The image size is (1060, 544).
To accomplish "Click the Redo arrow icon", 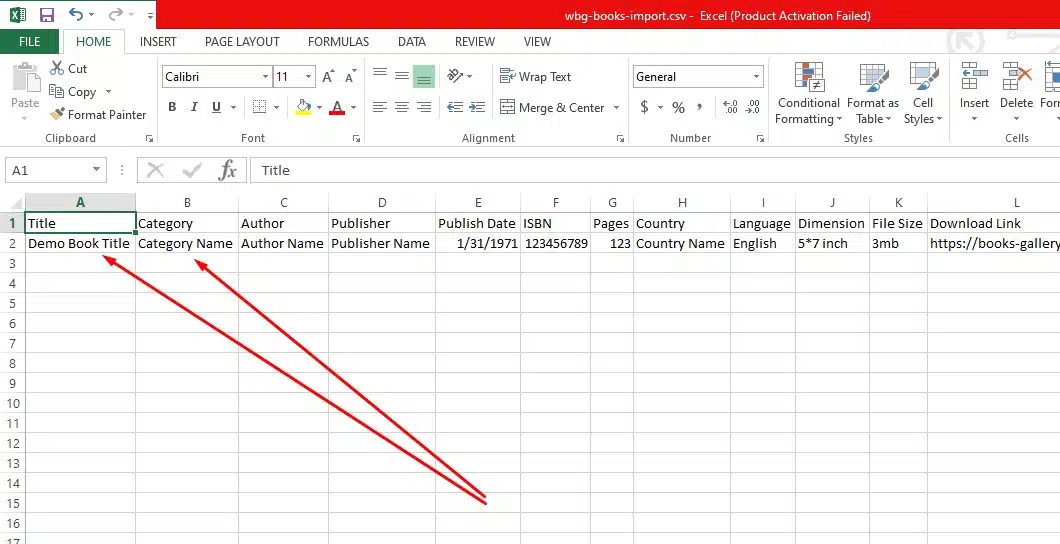I will (116, 15).
